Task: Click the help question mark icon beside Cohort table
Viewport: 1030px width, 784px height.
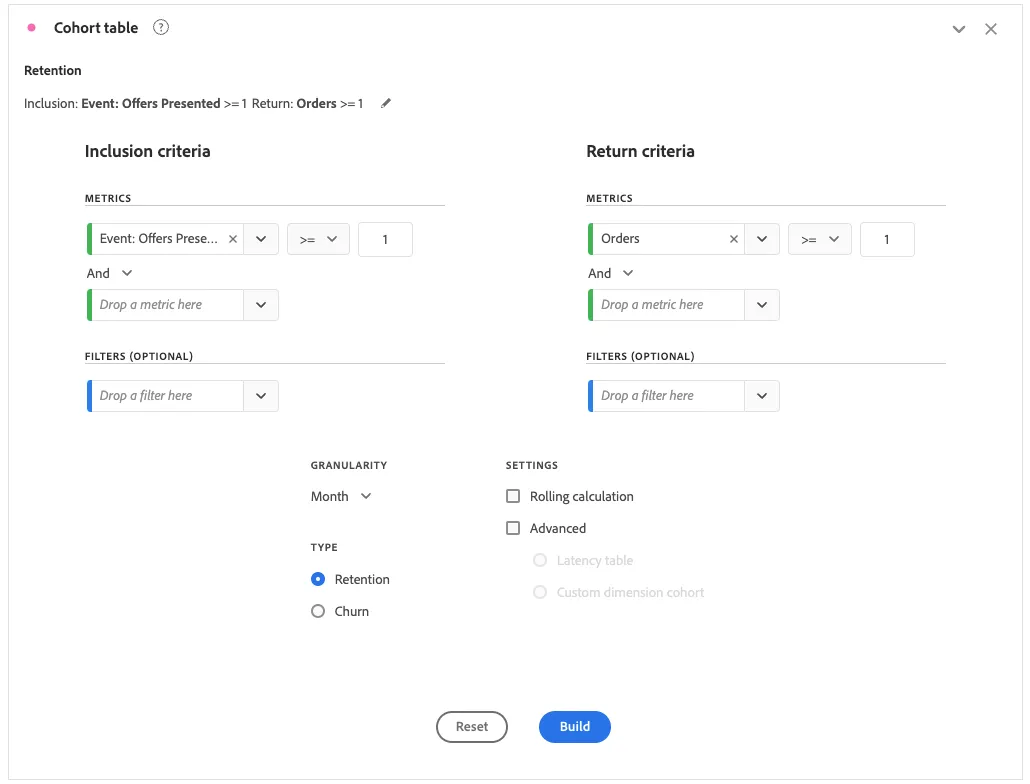Action: click(161, 28)
